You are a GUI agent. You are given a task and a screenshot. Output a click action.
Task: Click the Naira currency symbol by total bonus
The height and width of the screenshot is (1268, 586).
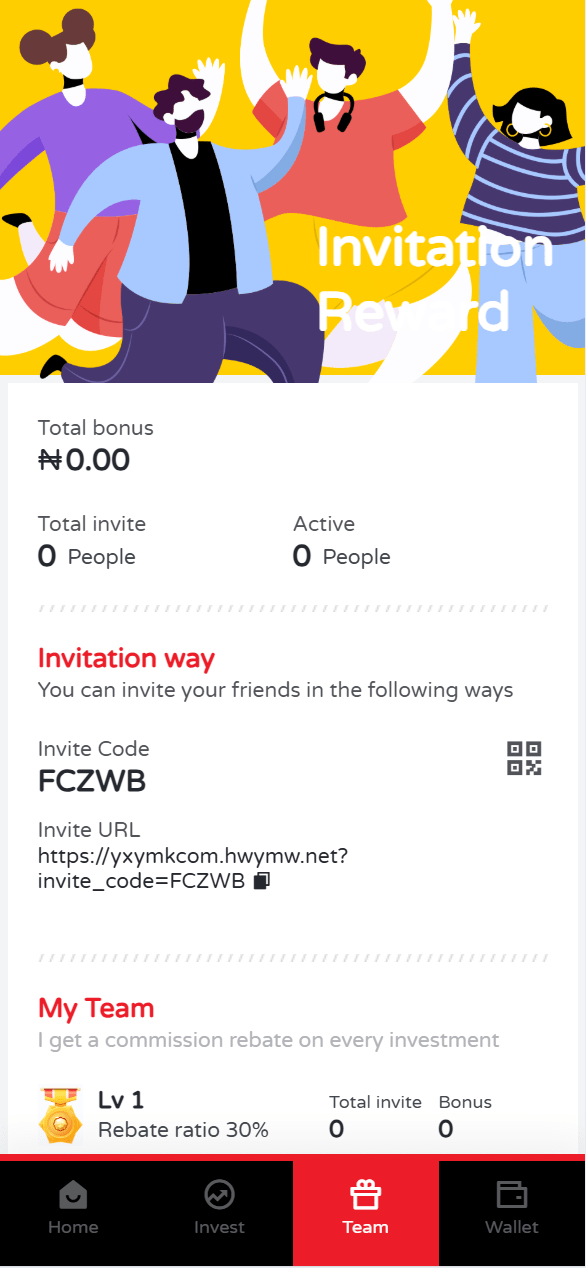tap(50, 460)
